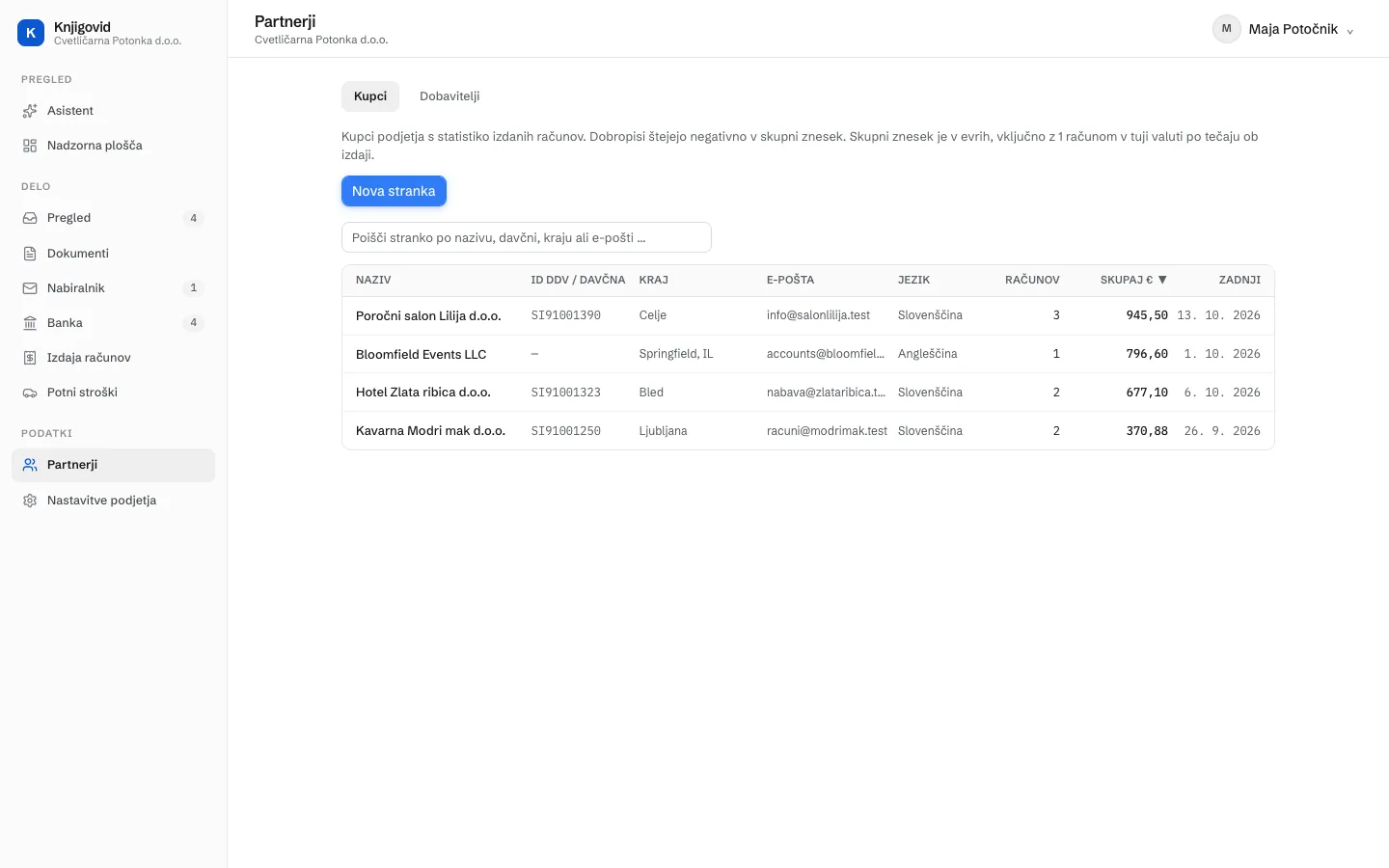Click the Banka badge count 4
This screenshot has width=1389, height=868.
pyautogui.click(x=193, y=323)
